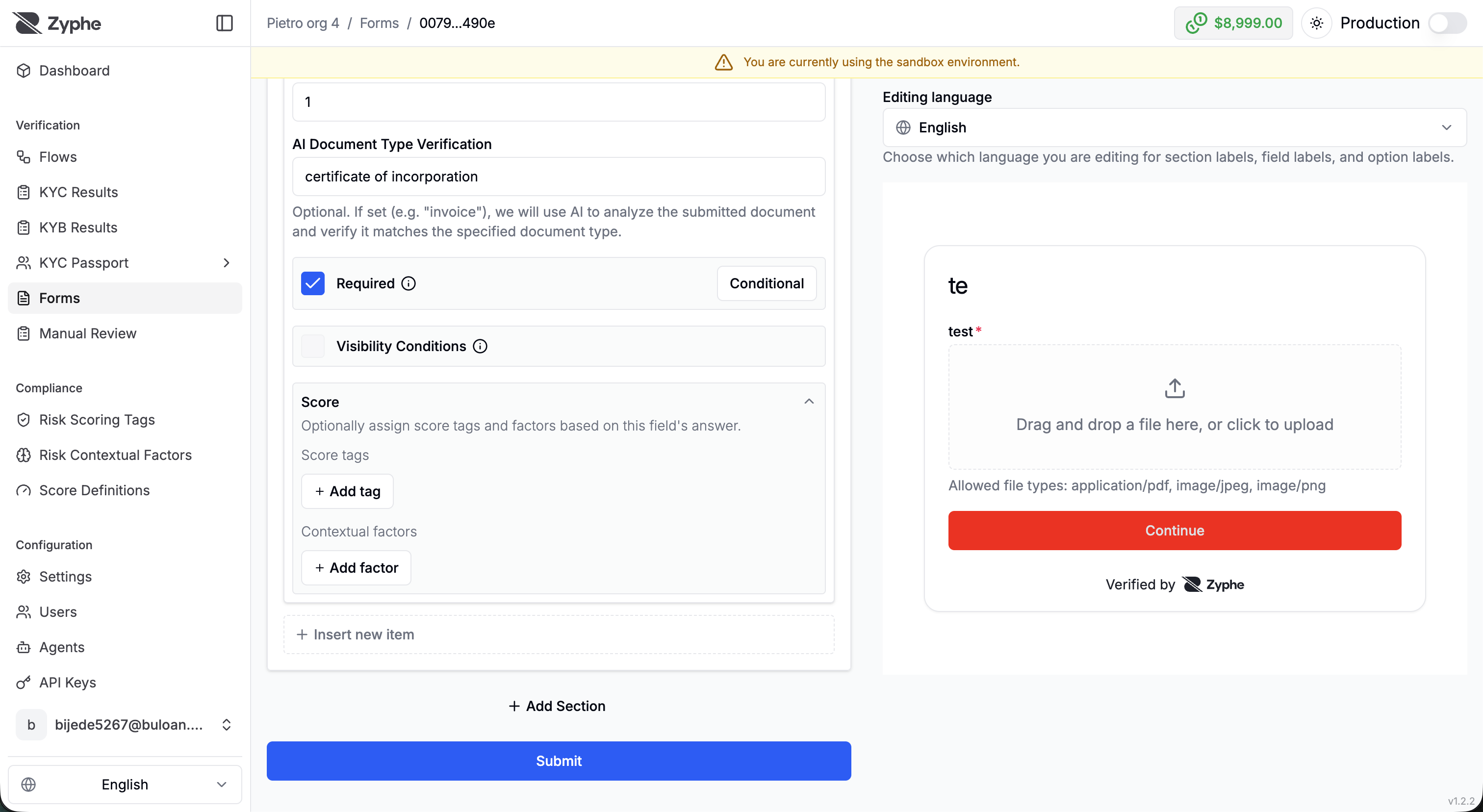This screenshot has height=812, width=1483.
Task: Click the Add factor button
Action: (x=356, y=567)
